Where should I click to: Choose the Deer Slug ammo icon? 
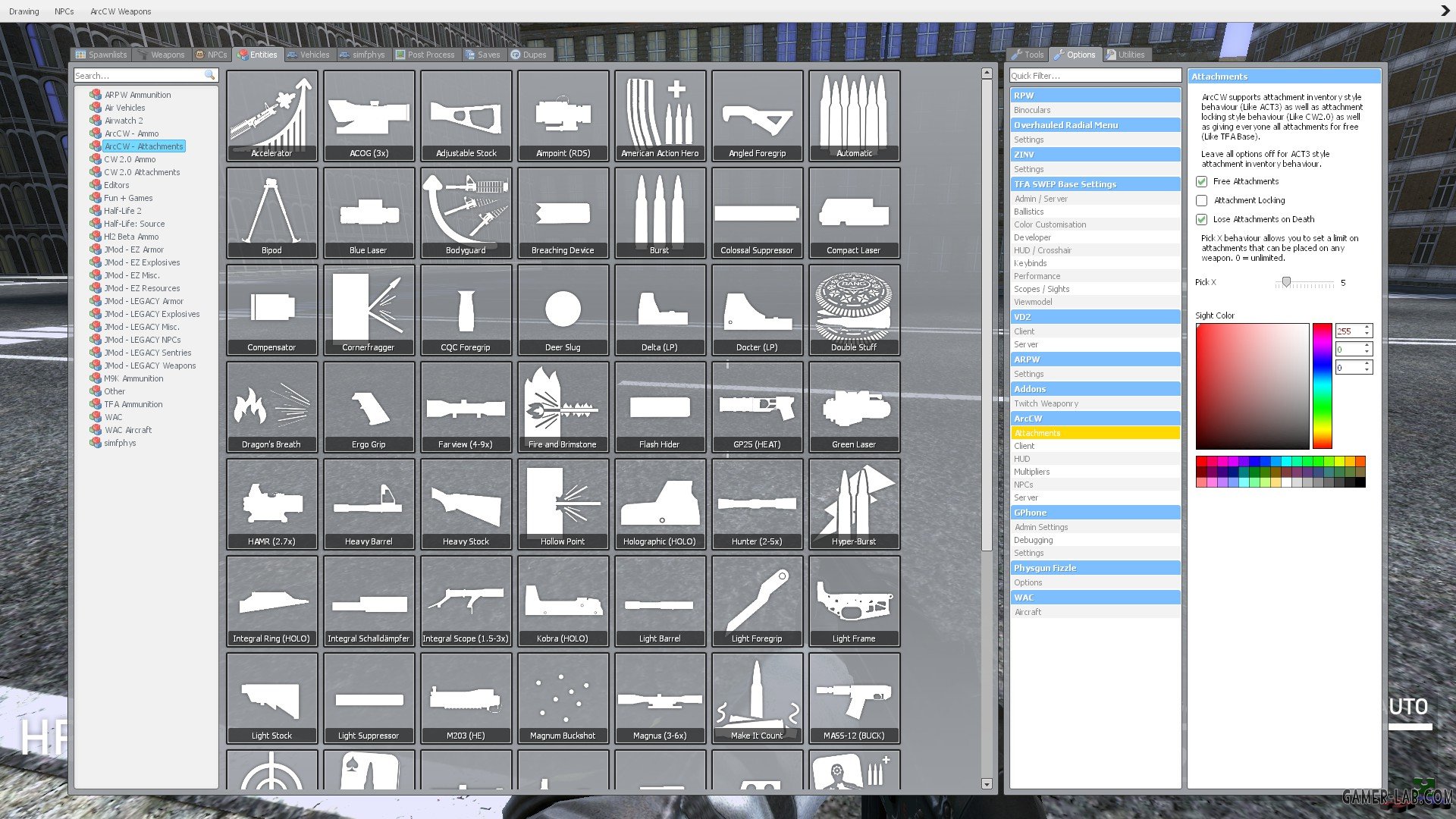coord(563,309)
